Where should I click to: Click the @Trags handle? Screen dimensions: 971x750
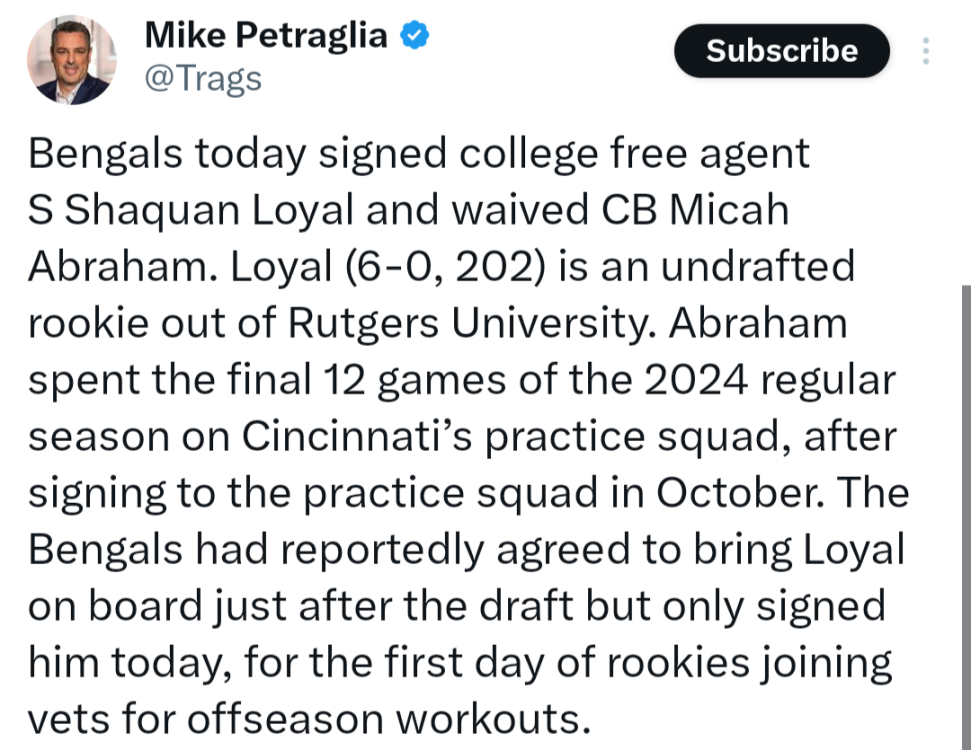203,78
